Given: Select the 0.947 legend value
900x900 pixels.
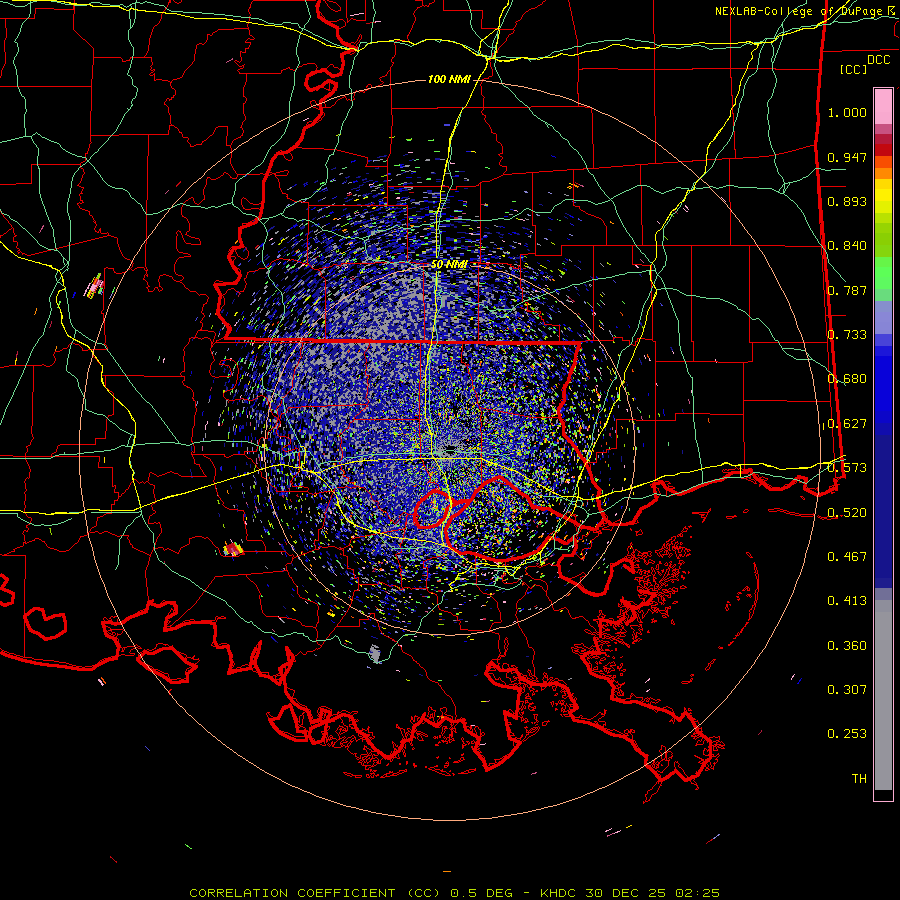Looking at the screenshot, I should click(847, 157).
